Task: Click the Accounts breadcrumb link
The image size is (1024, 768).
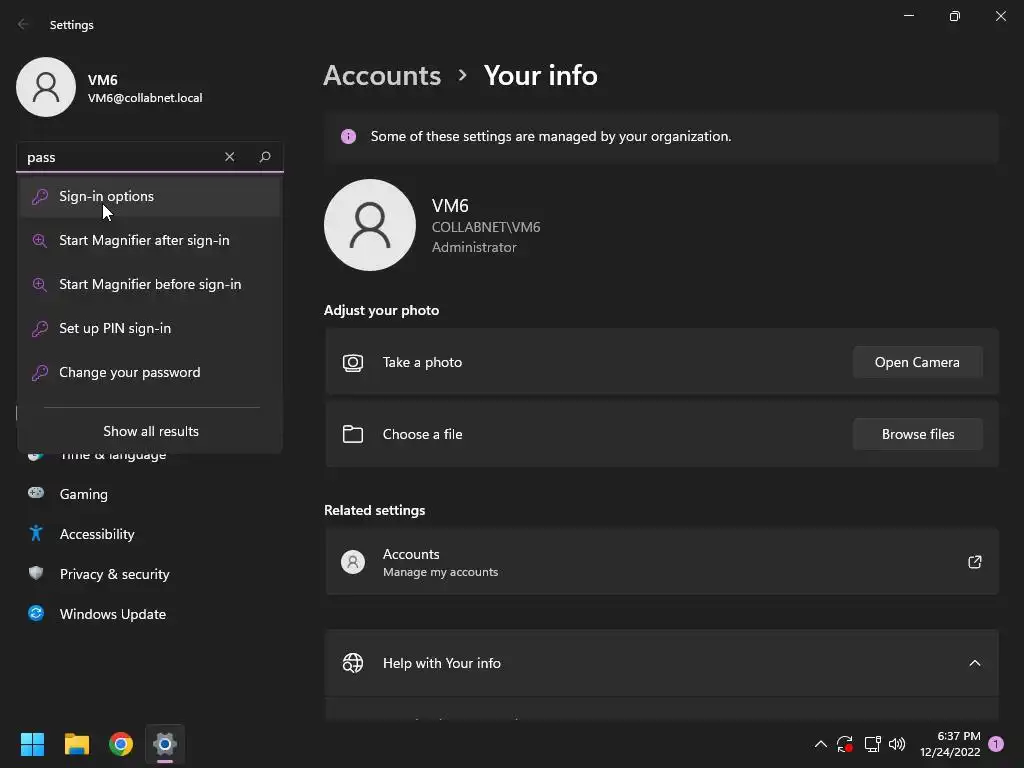Action: click(382, 75)
